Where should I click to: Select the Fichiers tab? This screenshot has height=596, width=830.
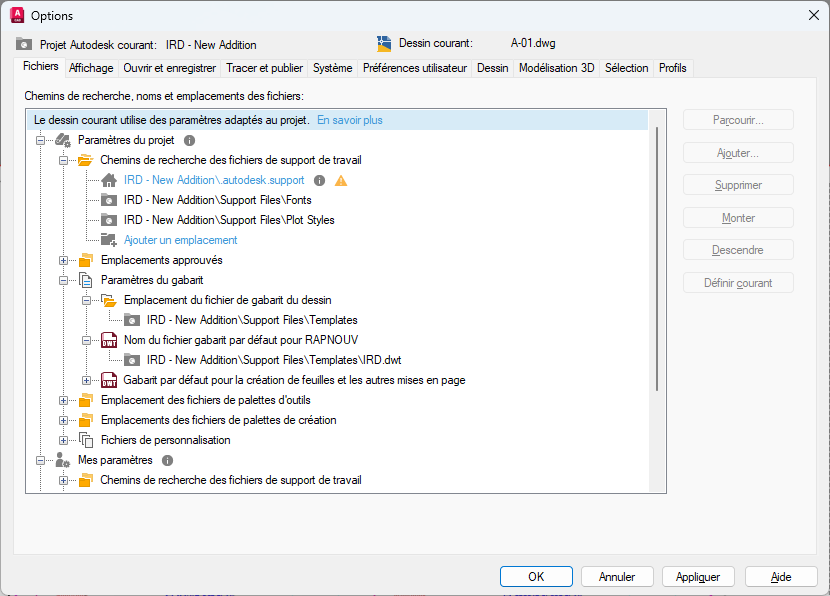coord(40,66)
